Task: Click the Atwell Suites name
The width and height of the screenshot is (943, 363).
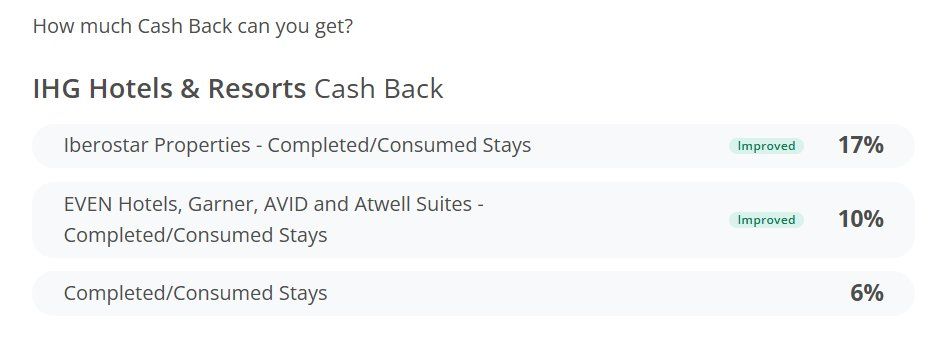Action: pyautogui.click(x=413, y=204)
